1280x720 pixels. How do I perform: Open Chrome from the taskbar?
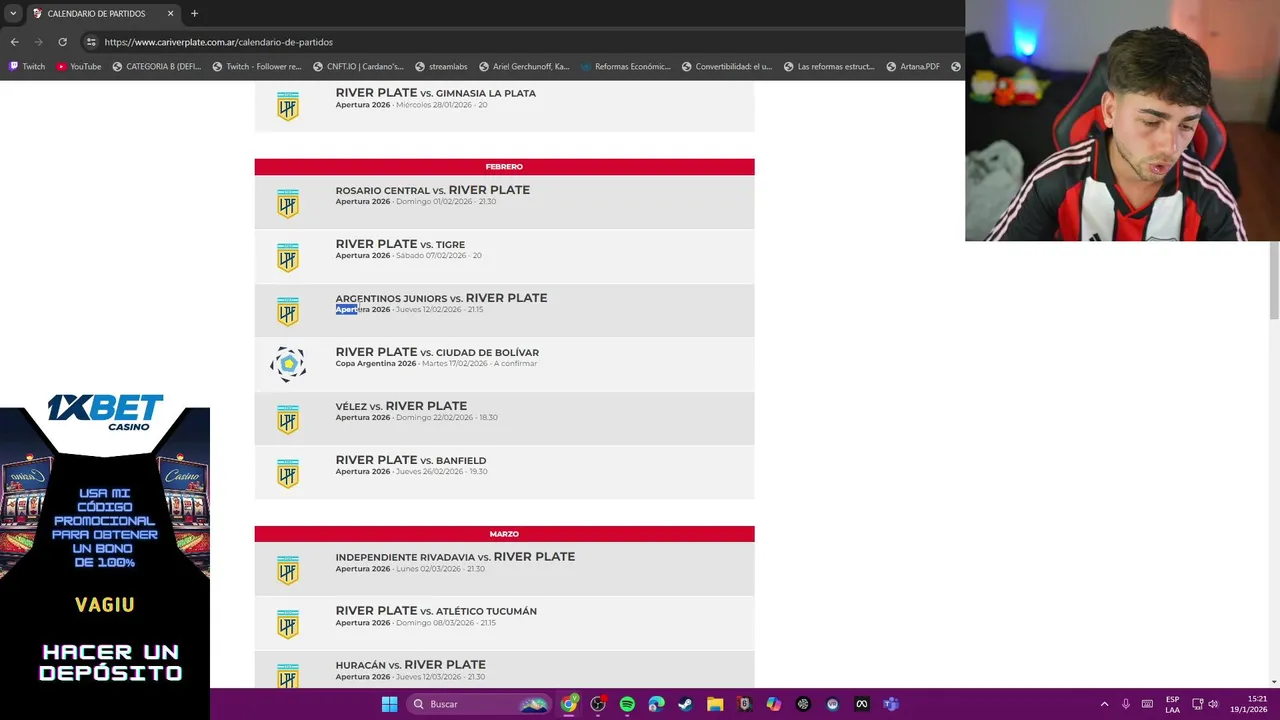(x=569, y=704)
